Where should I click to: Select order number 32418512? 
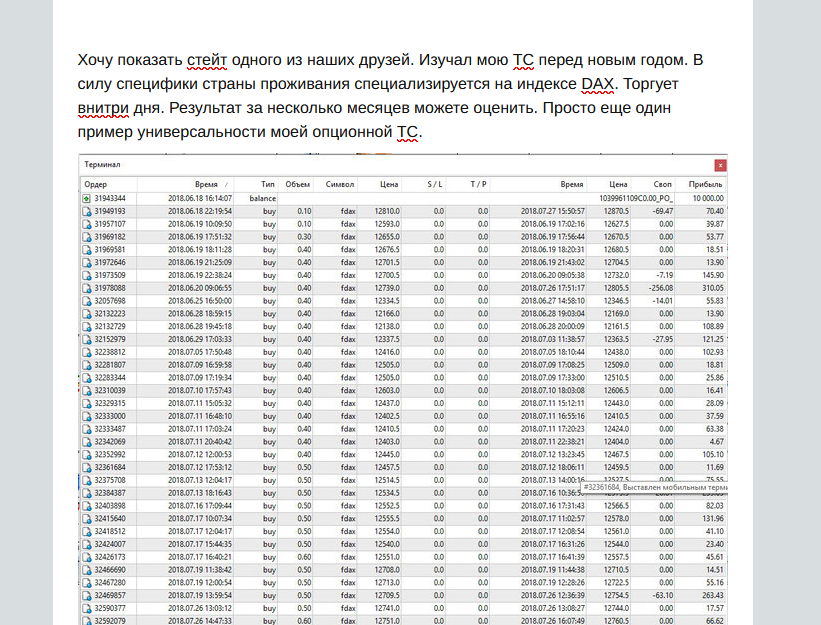click(x=110, y=531)
